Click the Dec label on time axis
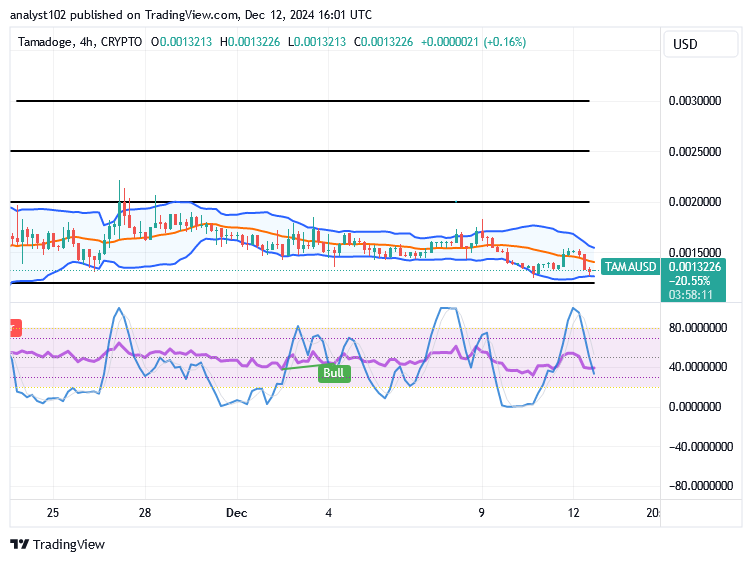The height and width of the screenshot is (562, 752). [x=236, y=513]
